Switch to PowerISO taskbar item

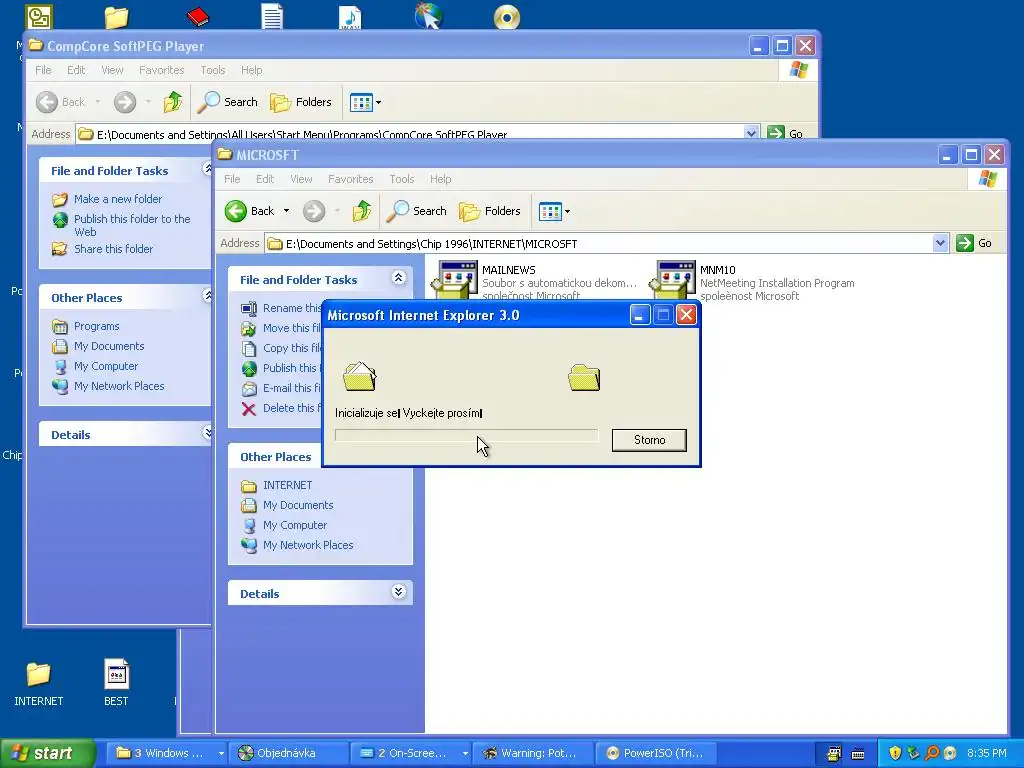coord(656,753)
